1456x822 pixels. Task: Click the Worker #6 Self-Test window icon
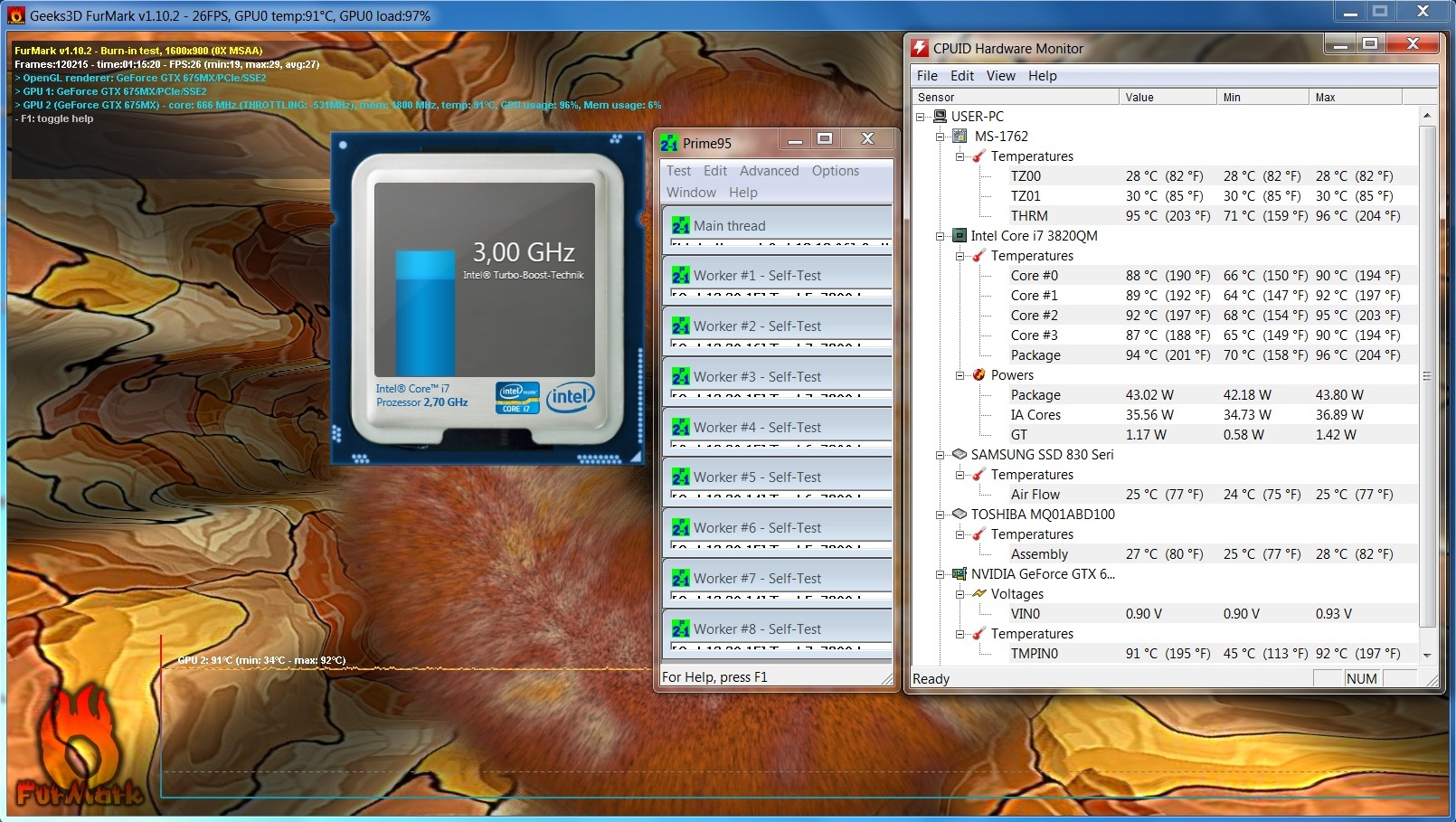(681, 527)
